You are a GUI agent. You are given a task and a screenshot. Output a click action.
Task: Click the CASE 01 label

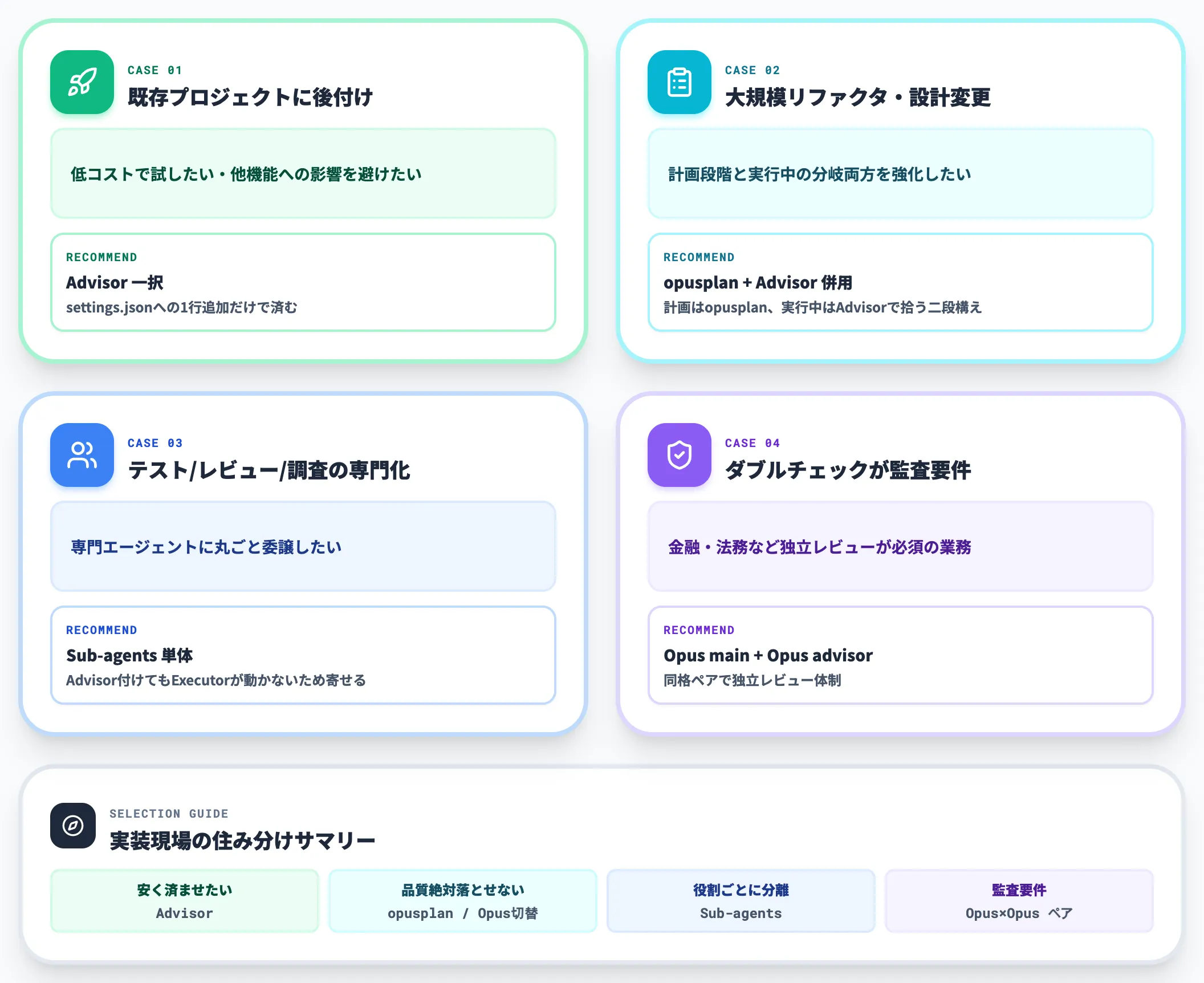(x=154, y=70)
